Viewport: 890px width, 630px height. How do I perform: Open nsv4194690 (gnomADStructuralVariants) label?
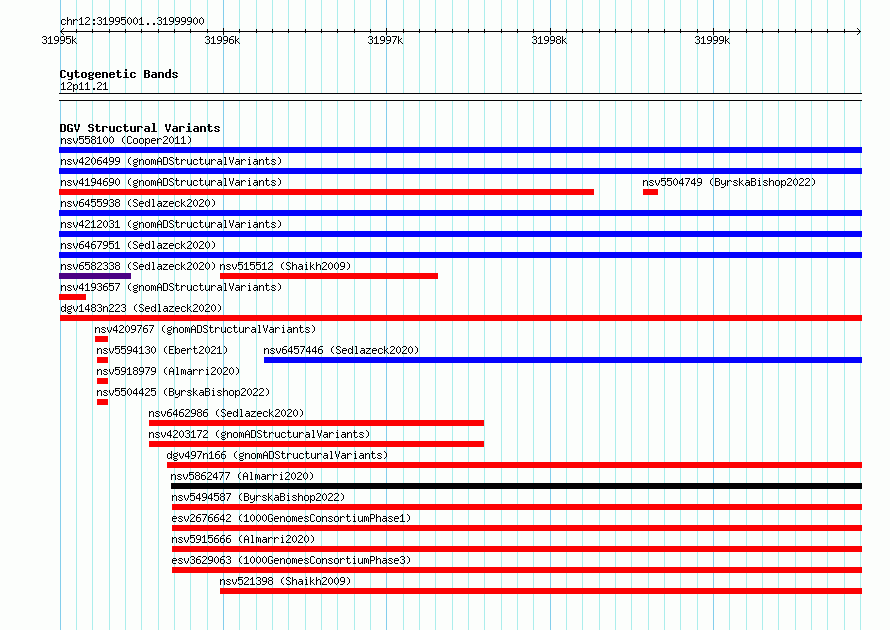pos(171,182)
